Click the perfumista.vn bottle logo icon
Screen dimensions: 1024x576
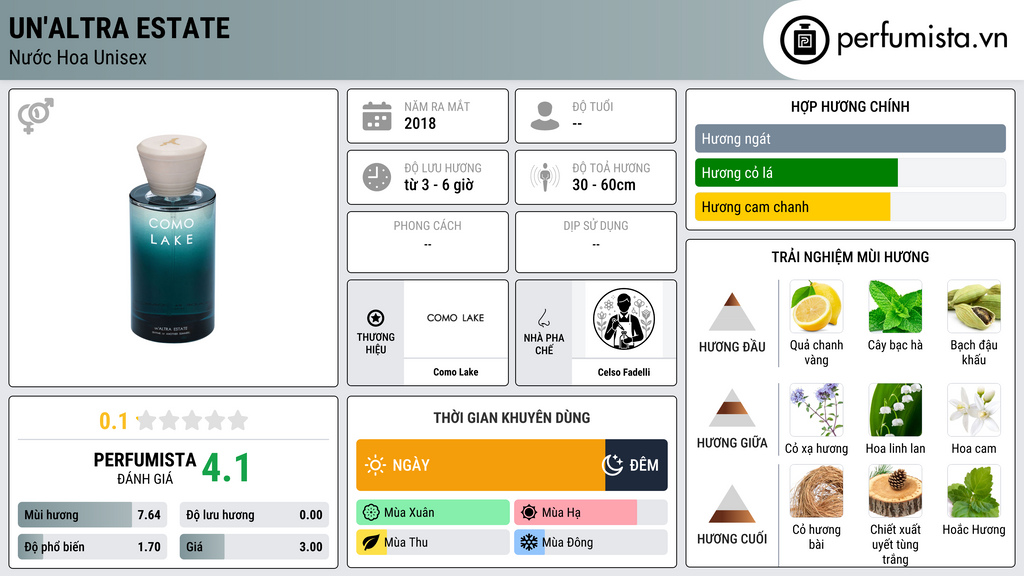804,40
